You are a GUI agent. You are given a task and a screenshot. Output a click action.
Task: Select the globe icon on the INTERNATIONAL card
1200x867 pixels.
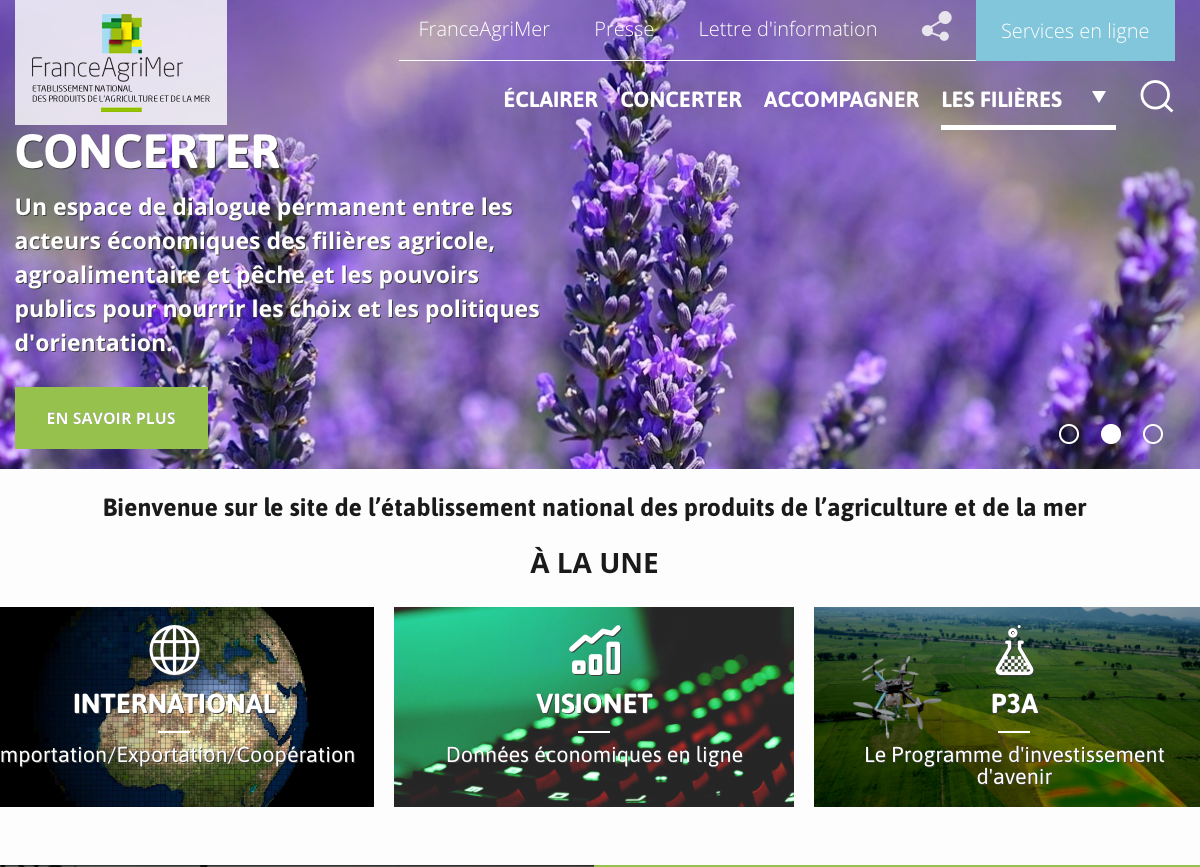coord(175,649)
